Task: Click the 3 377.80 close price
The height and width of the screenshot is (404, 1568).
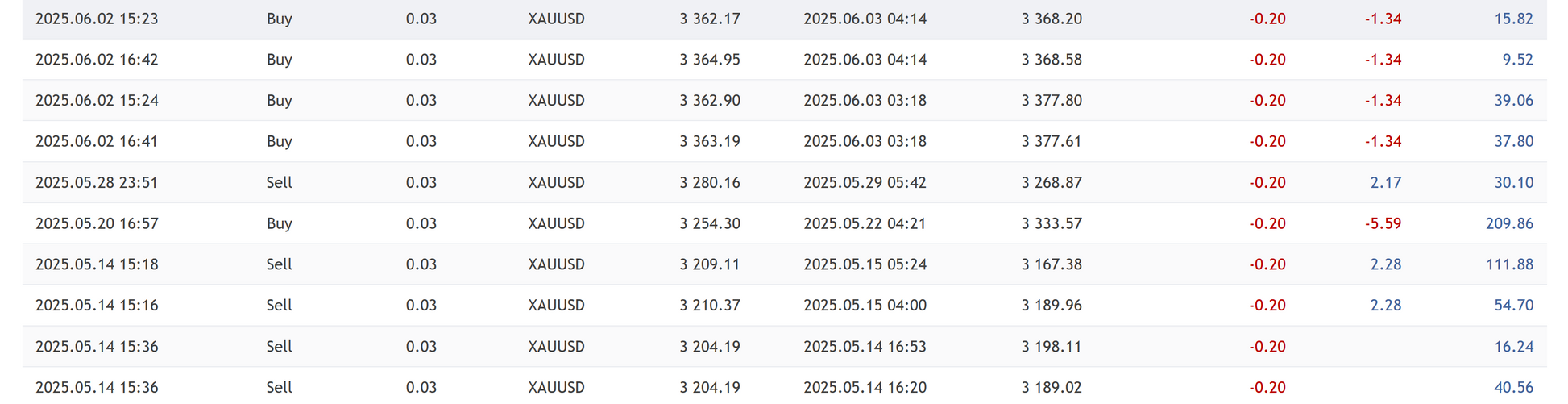Action: (1052, 101)
